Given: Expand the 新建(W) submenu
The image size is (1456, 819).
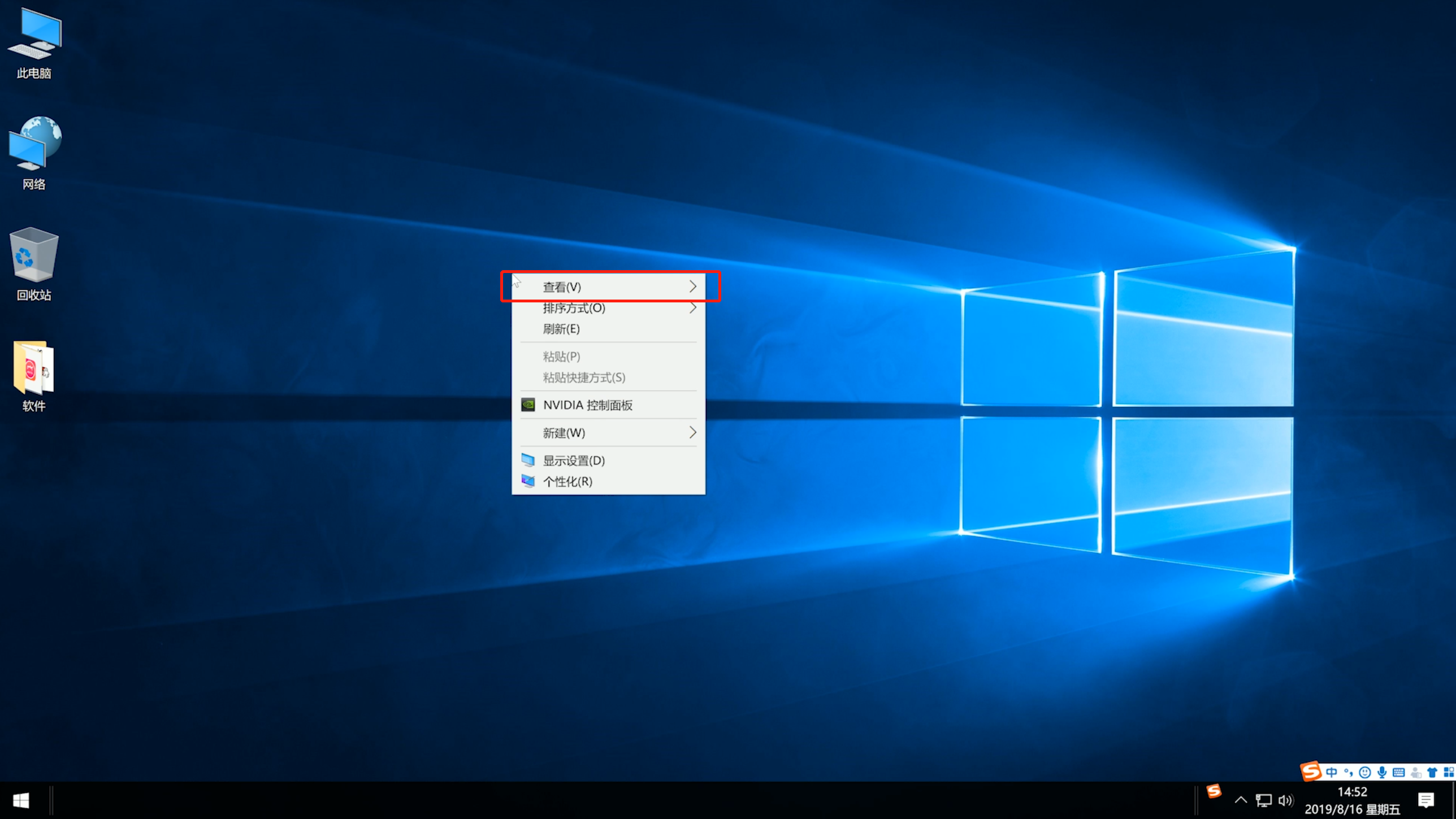Looking at the screenshot, I should click(x=609, y=433).
